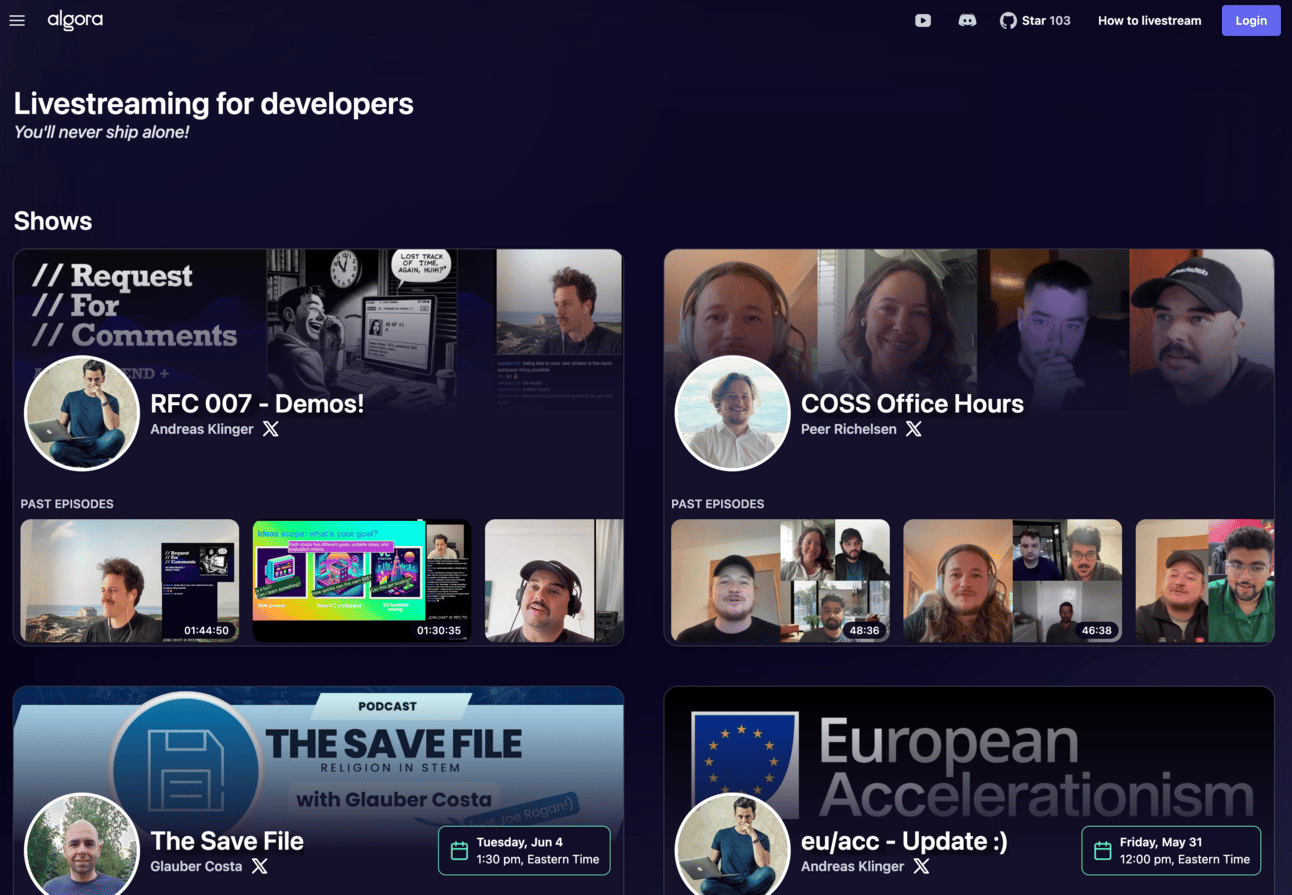
Task: Click the Andreas Klinger name under RFC 007
Action: (202, 429)
